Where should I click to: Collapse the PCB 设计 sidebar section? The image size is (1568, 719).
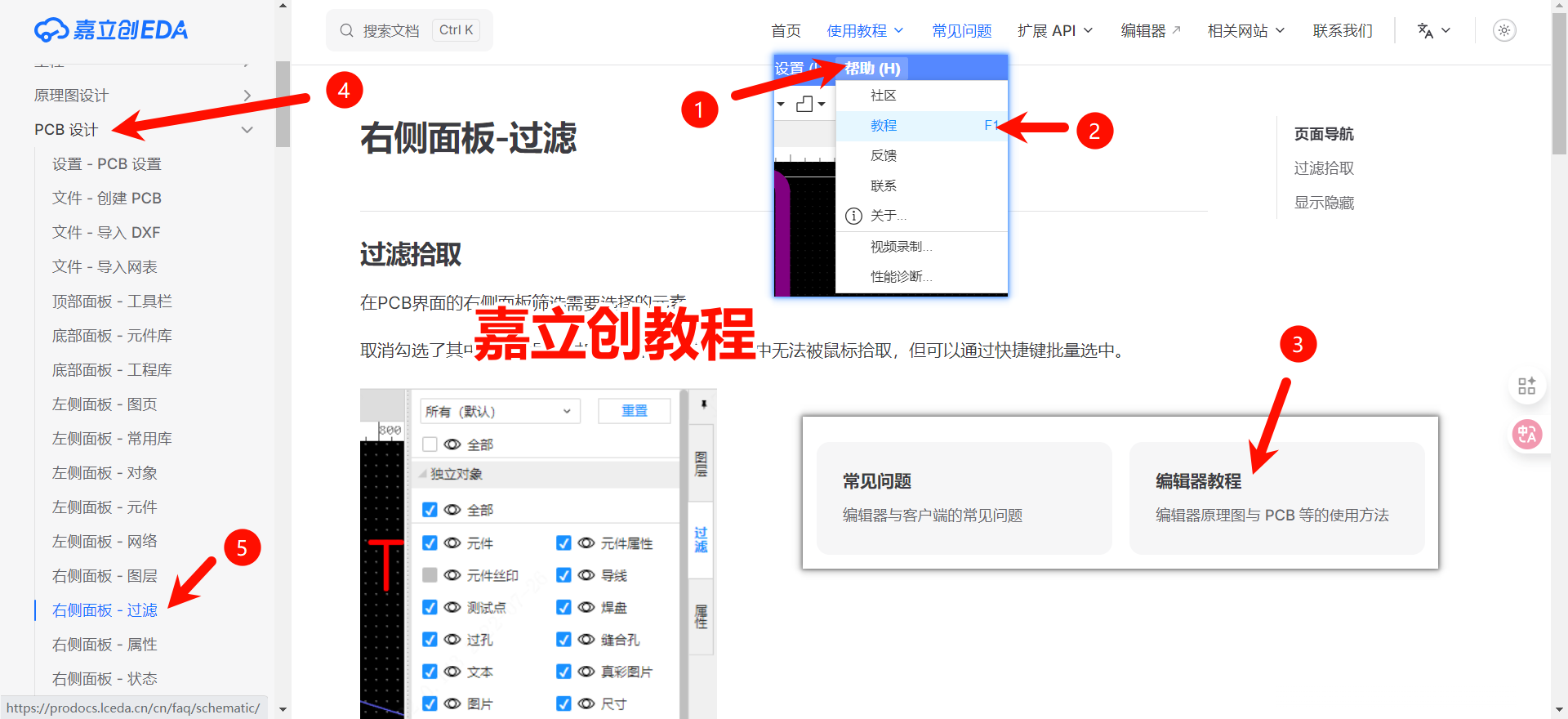click(x=247, y=130)
